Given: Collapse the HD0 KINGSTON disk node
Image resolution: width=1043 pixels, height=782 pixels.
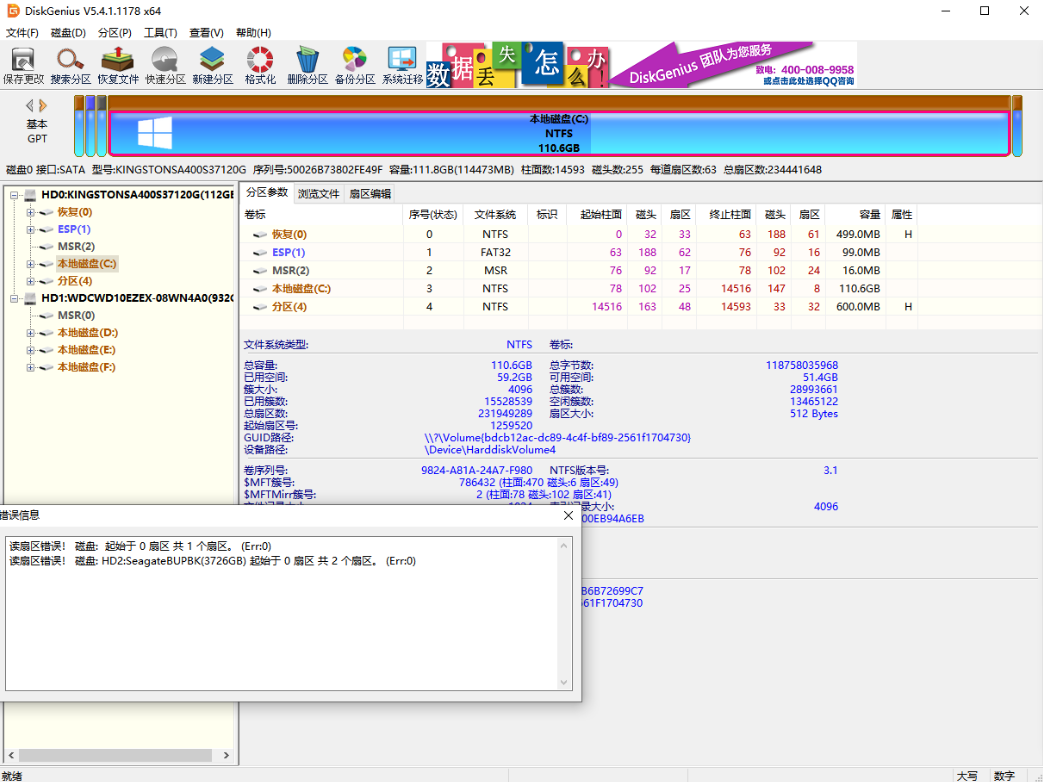Looking at the screenshot, I should click(x=13, y=196).
